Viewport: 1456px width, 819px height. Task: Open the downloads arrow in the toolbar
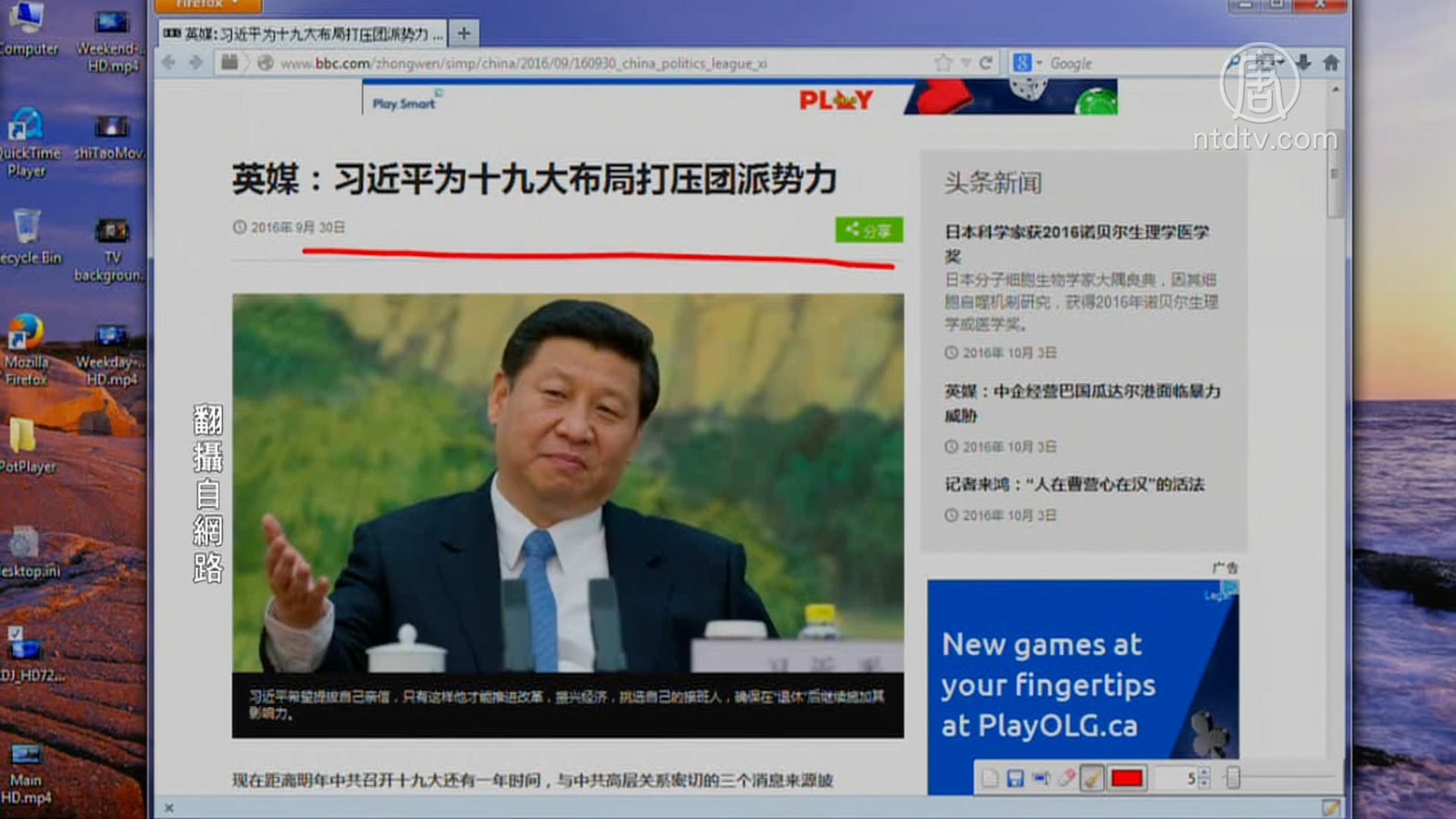[x=1303, y=63]
